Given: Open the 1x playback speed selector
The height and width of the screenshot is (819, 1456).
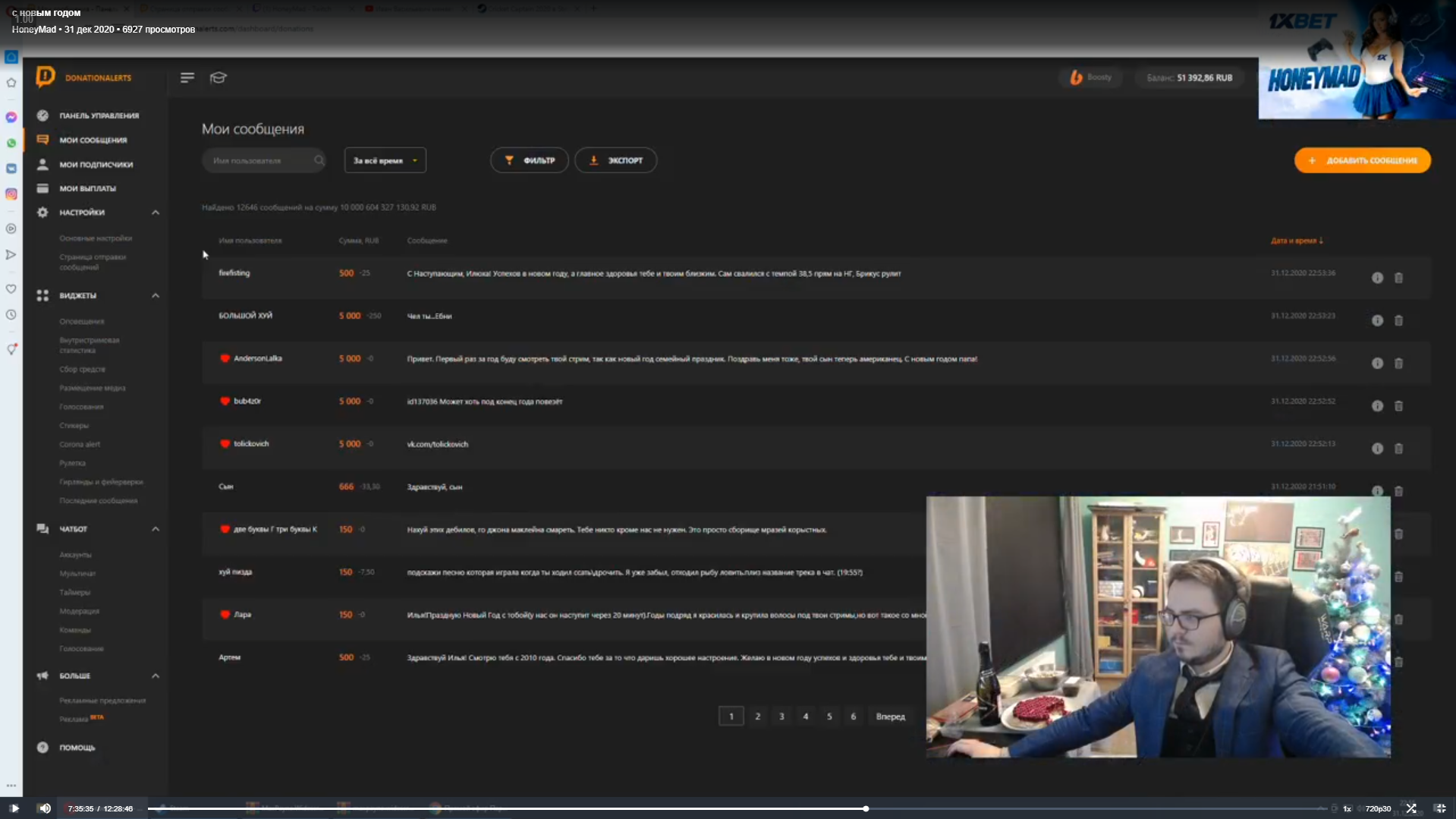Looking at the screenshot, I should pos(1348,808).
